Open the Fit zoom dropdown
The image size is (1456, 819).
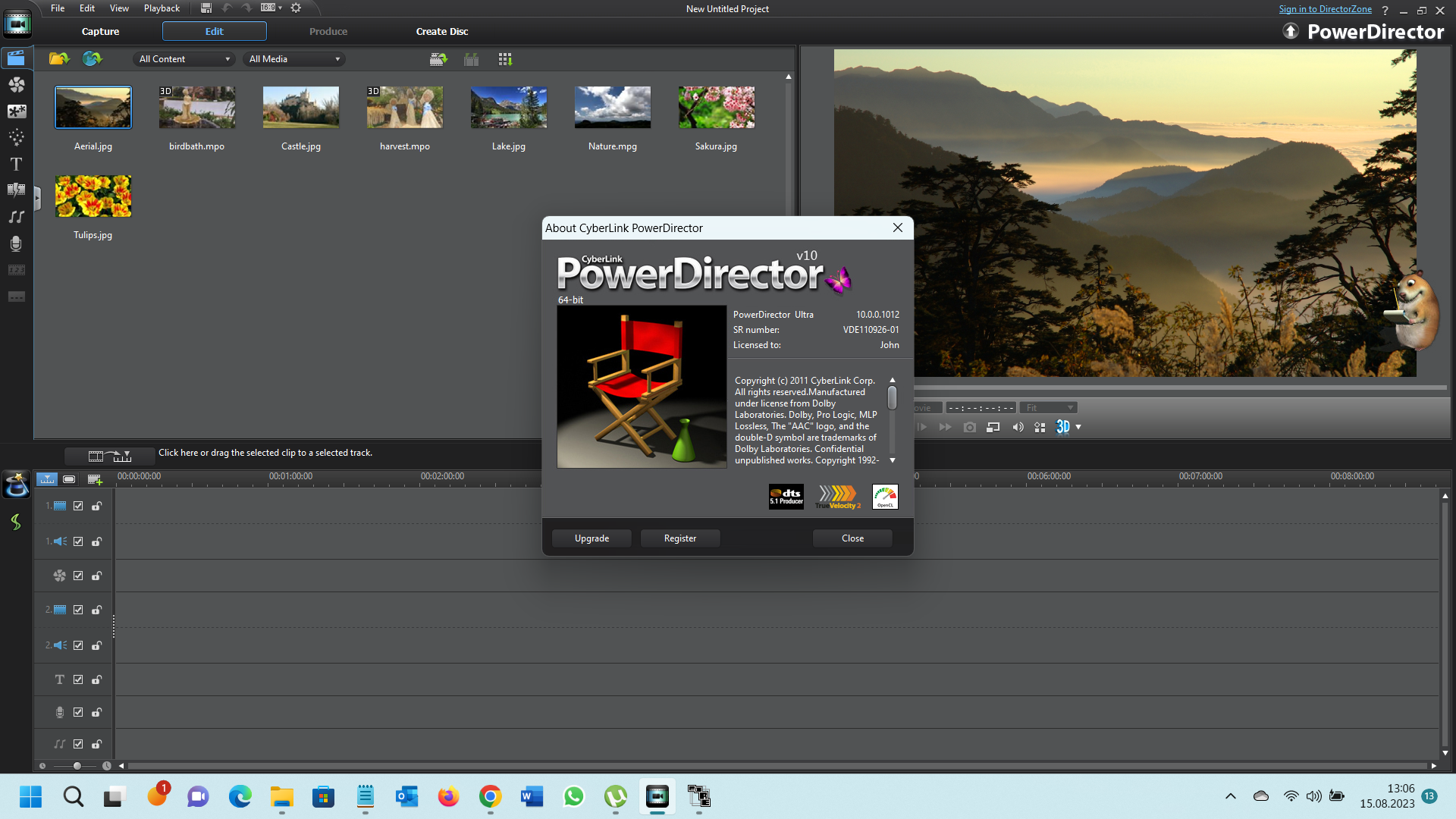click(1049, 408)
